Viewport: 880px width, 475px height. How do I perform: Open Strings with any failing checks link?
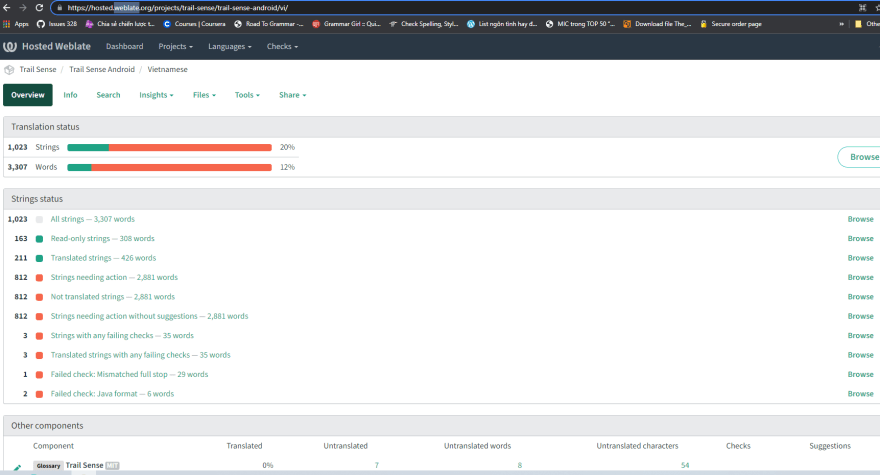[x=122, y=336]
